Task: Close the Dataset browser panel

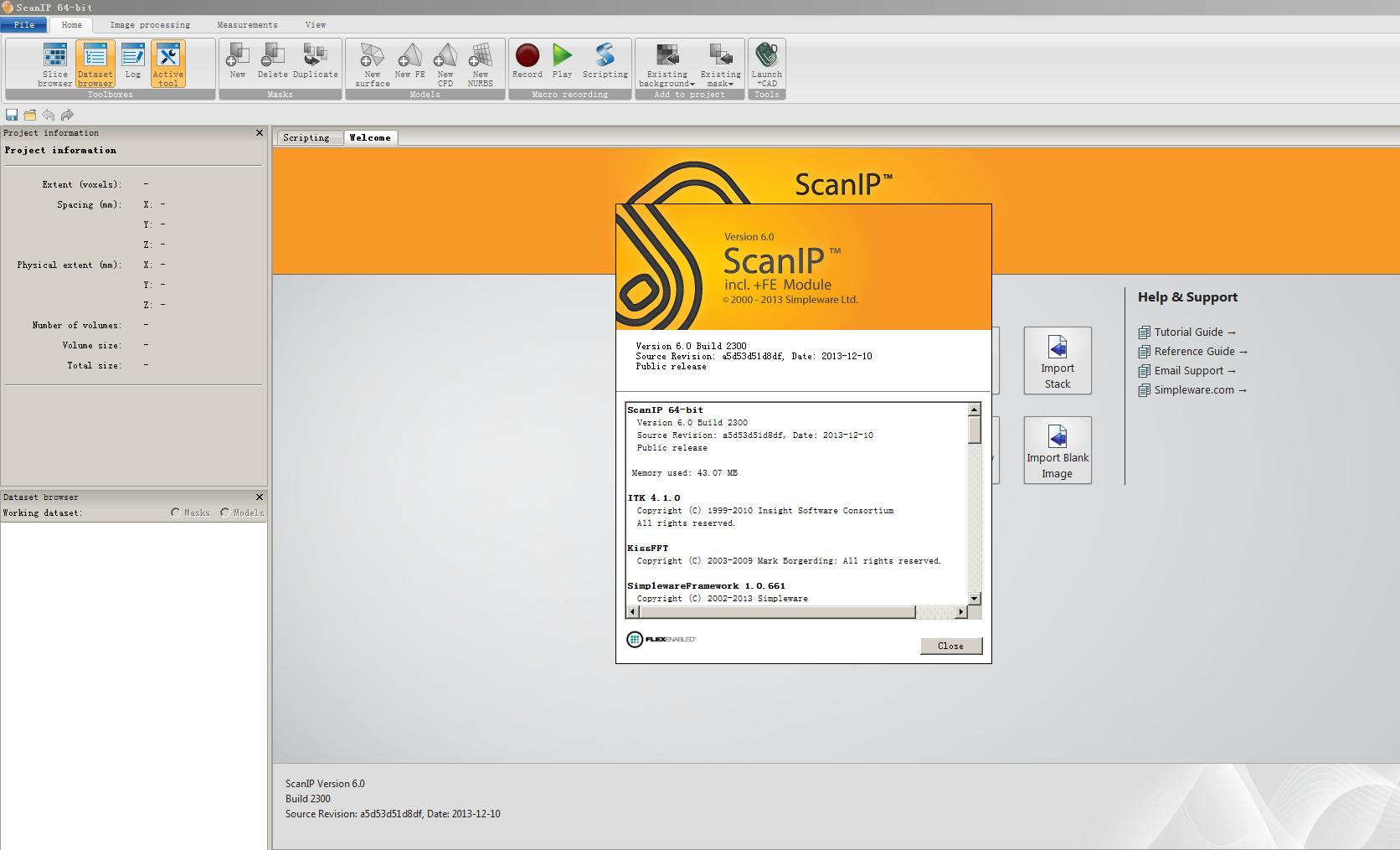Action: [x=260, y=497]
